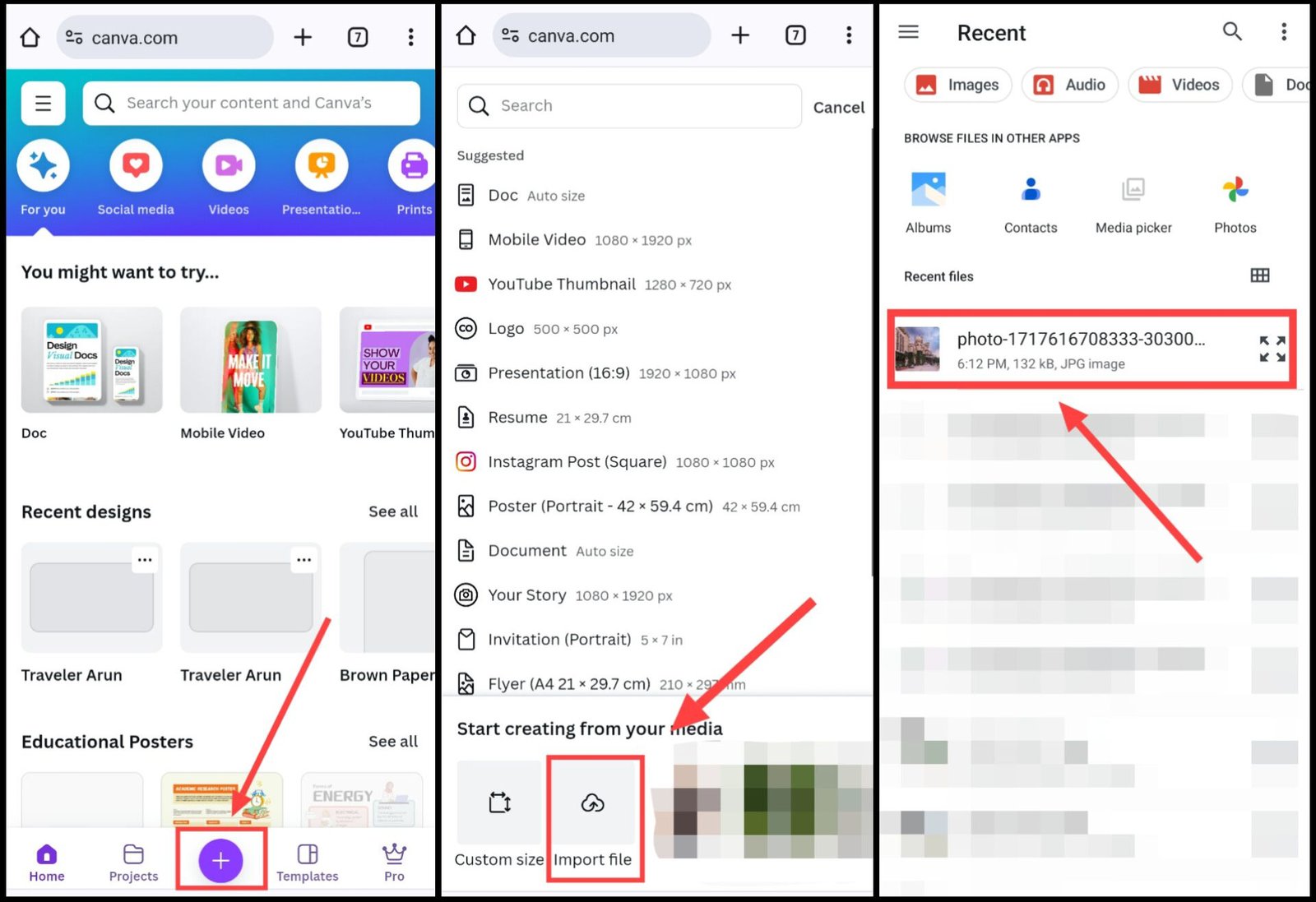Click See all next to Educational Posters

click(393, 742)
